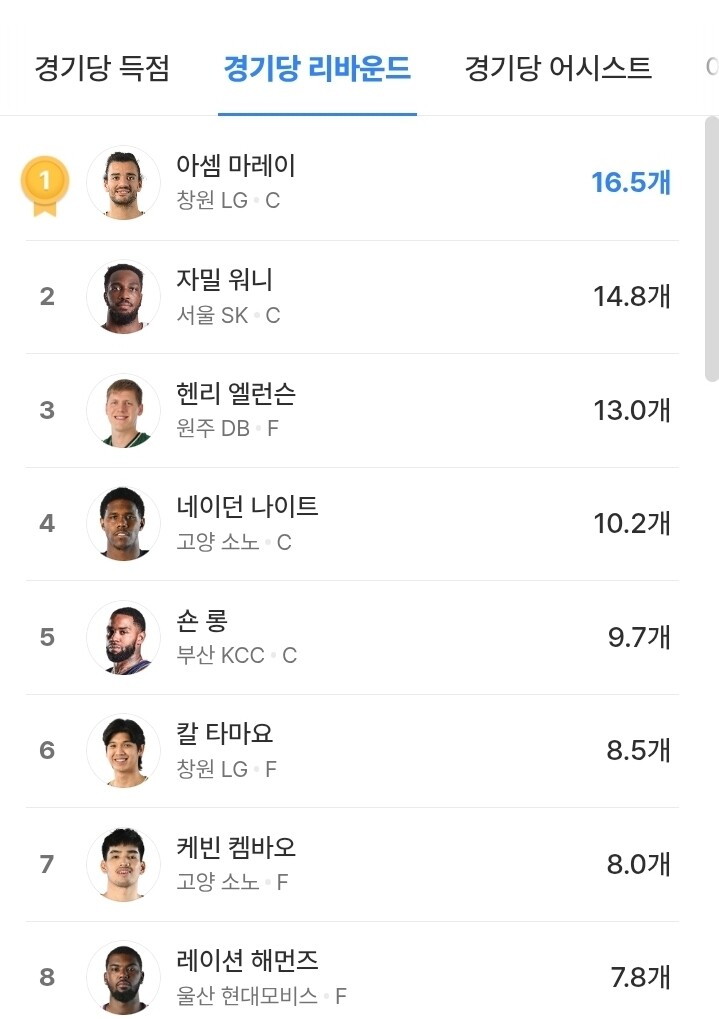Click 칼 타마요 avatar image
This screenshot has height=1019, width=719.
(123, 750)
